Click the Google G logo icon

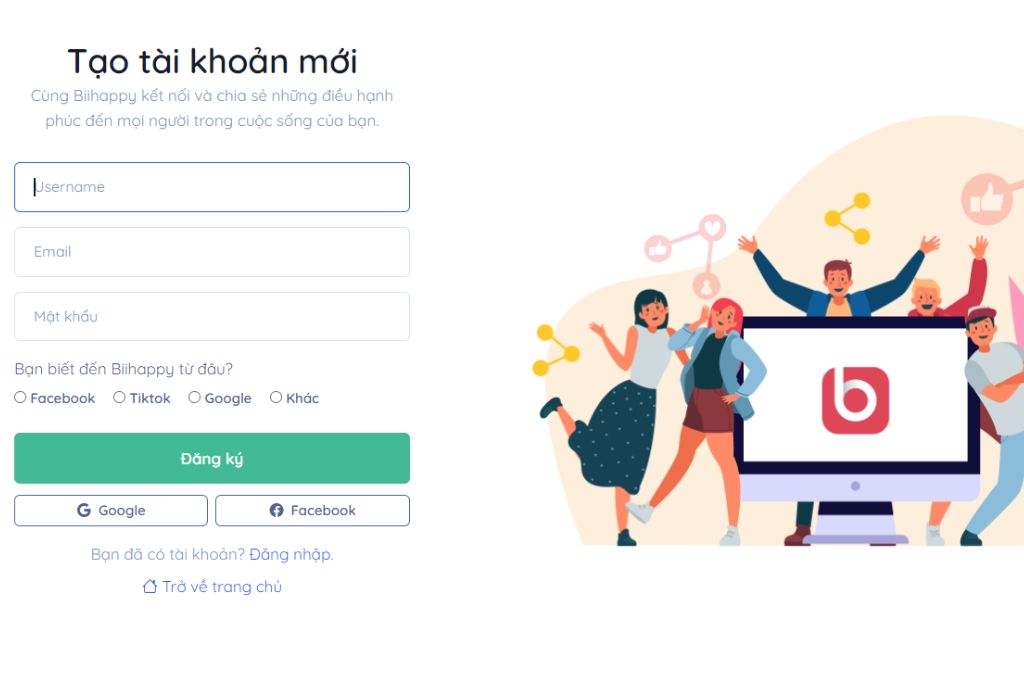coord(84,510)
